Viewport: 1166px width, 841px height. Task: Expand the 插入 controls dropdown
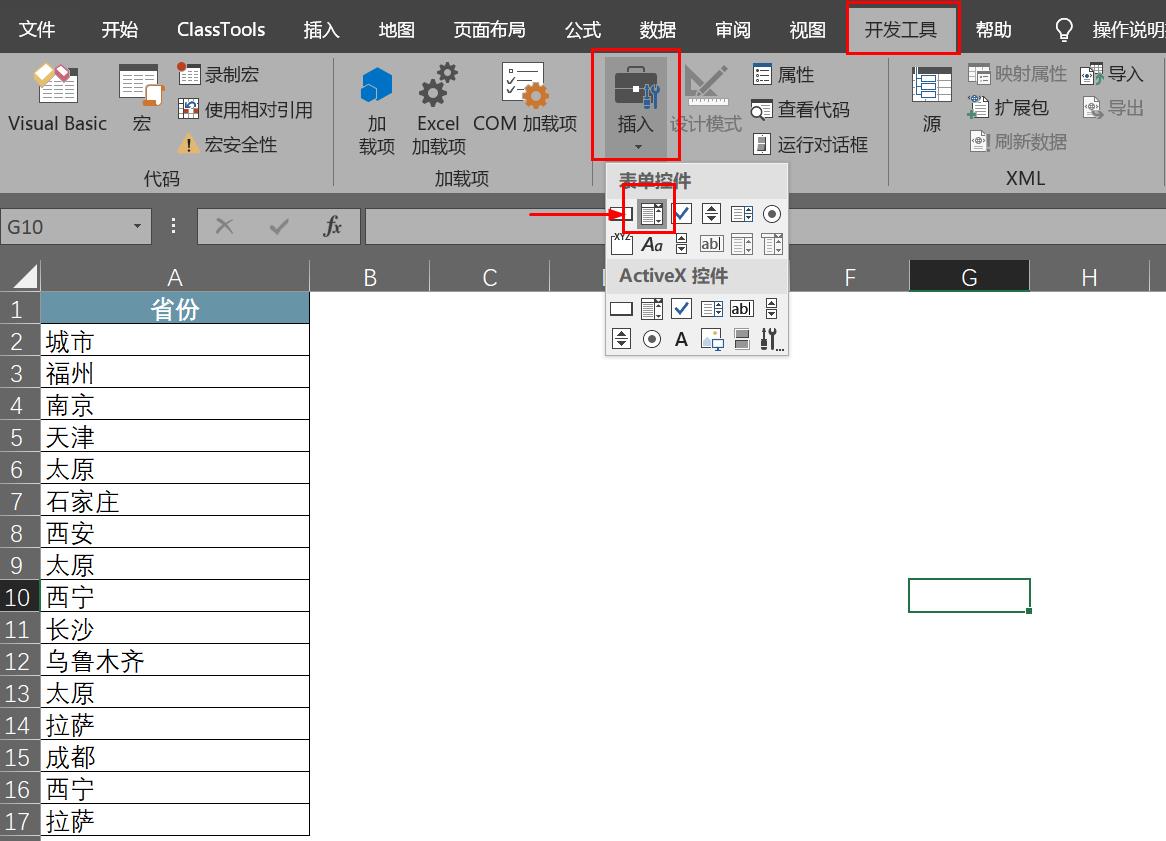[x=636, y=106]
